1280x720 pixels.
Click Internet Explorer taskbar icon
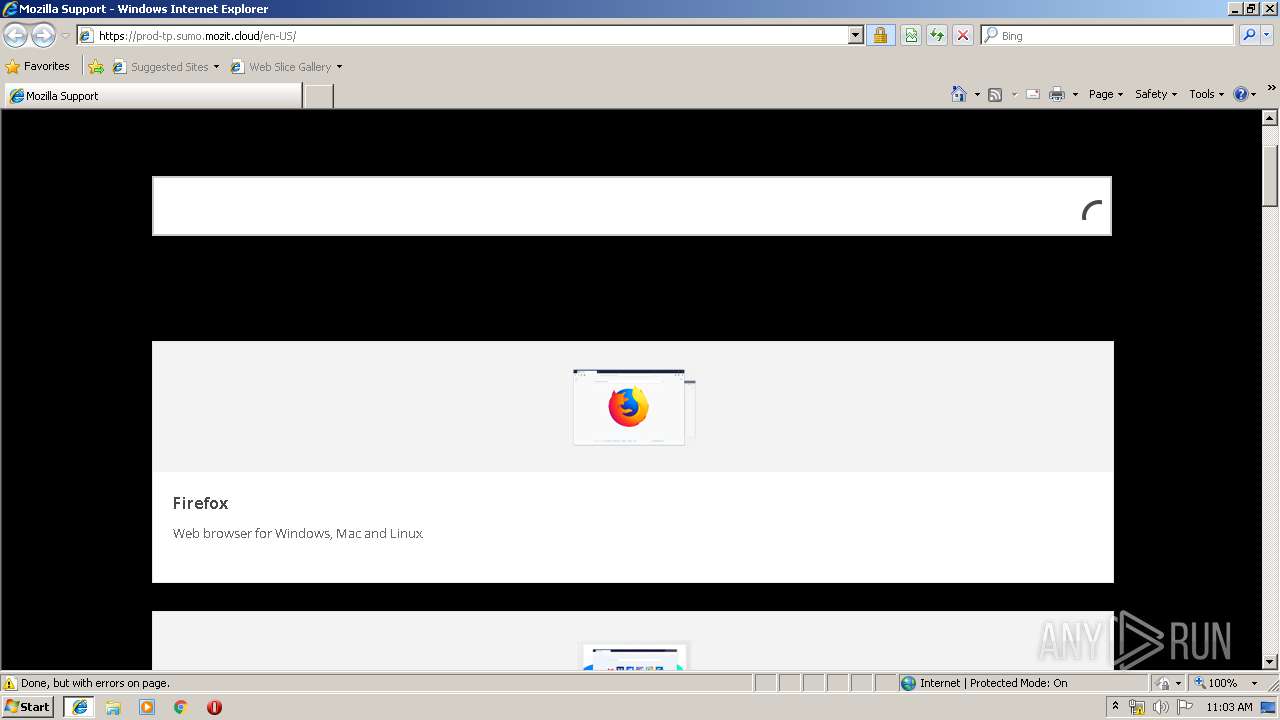click(79, 707)
